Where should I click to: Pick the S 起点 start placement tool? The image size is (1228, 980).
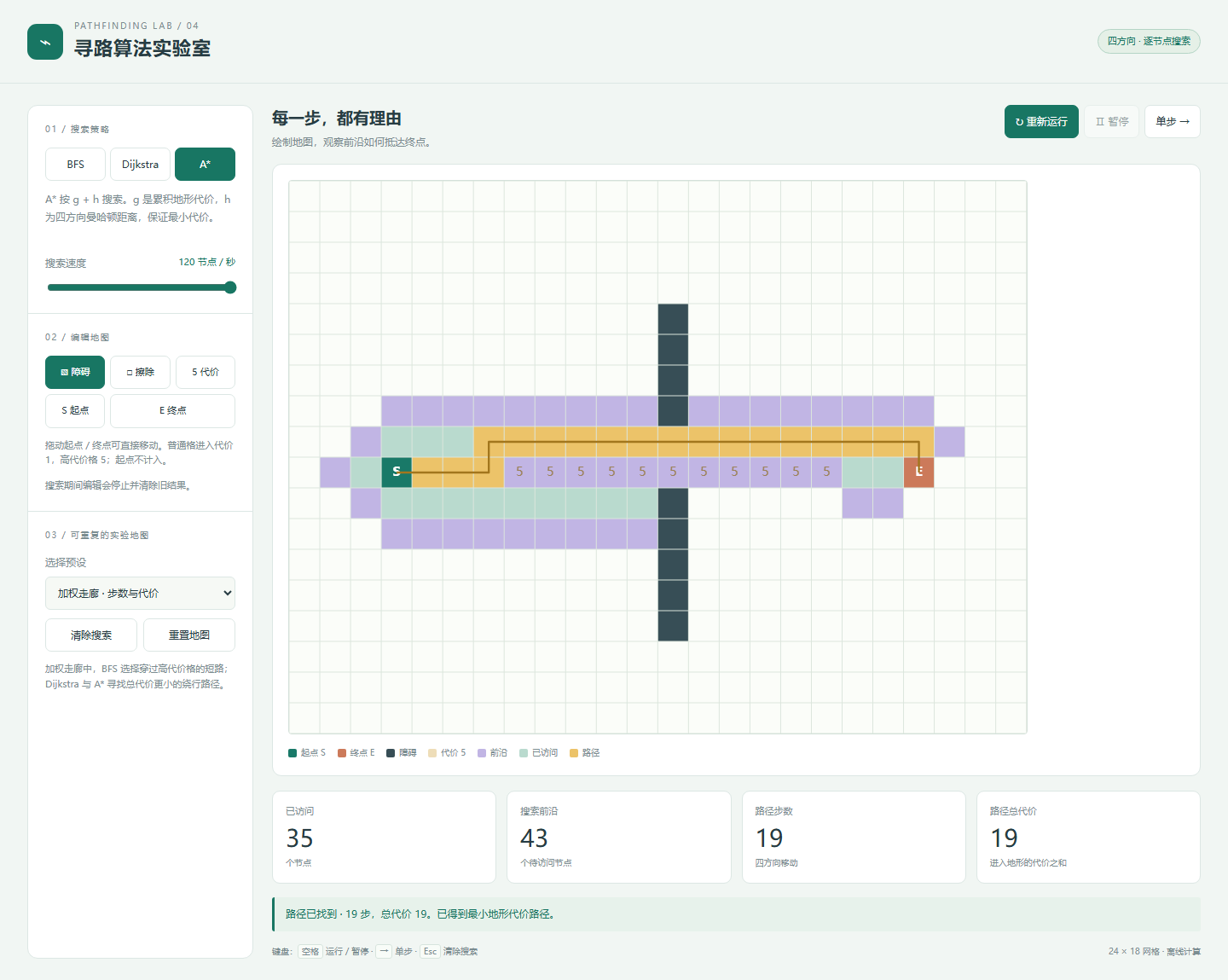pyautogui.click(x=75, y=410)
